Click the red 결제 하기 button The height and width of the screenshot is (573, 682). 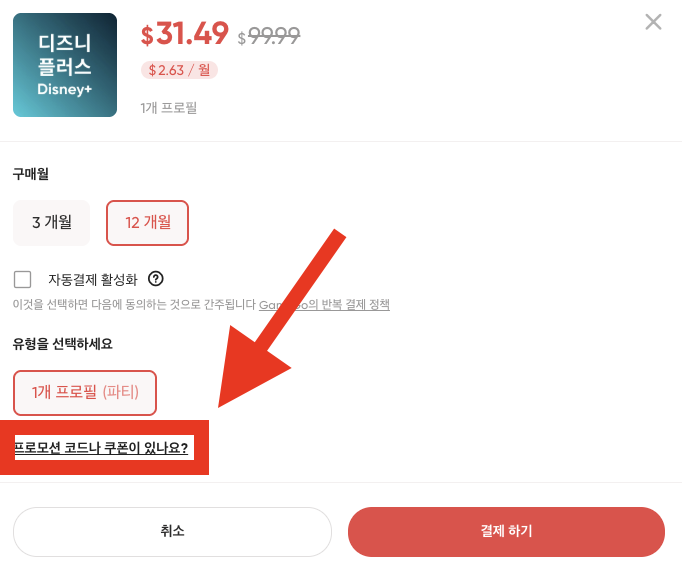[506, 531]
